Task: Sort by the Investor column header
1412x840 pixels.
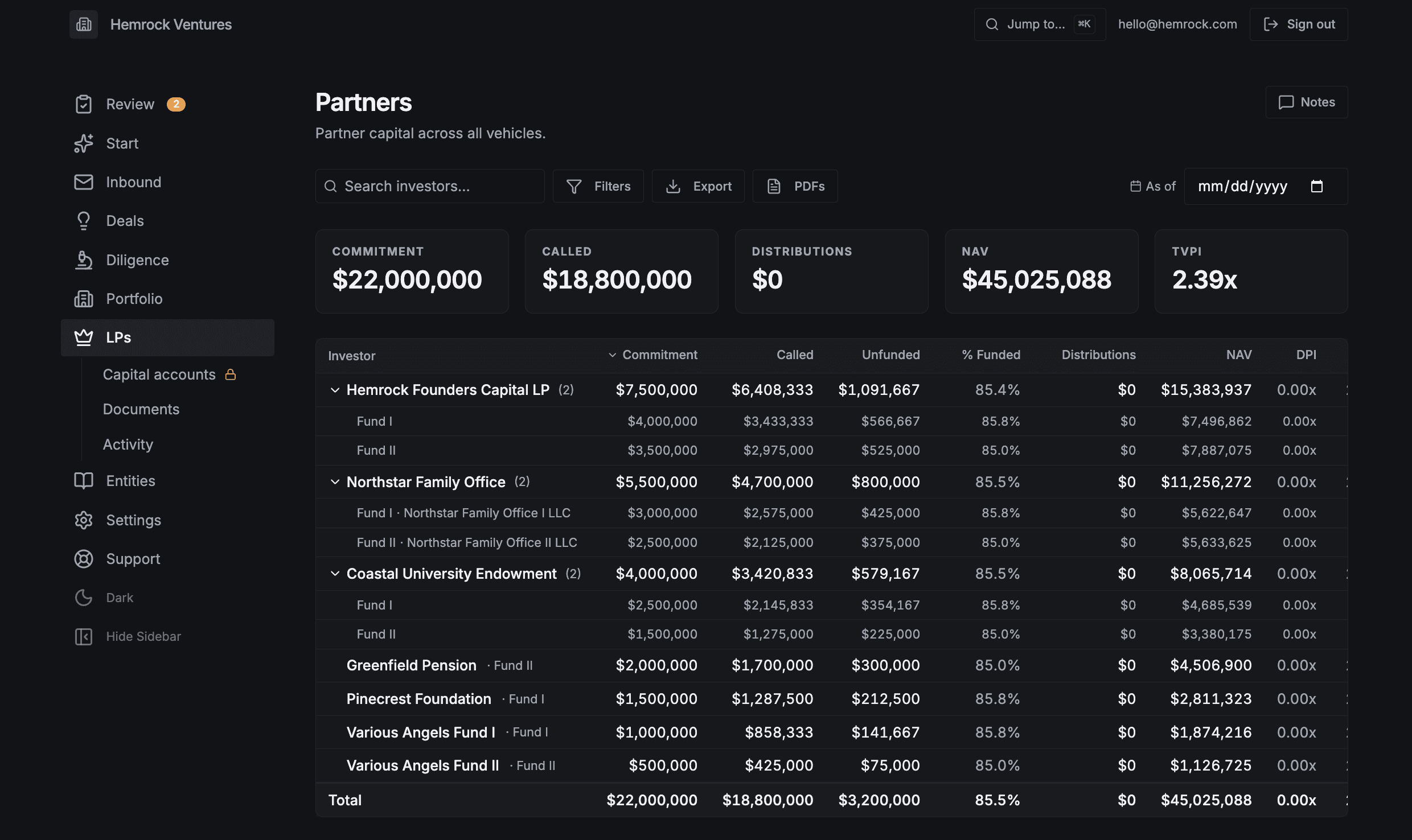Action: 352,356
